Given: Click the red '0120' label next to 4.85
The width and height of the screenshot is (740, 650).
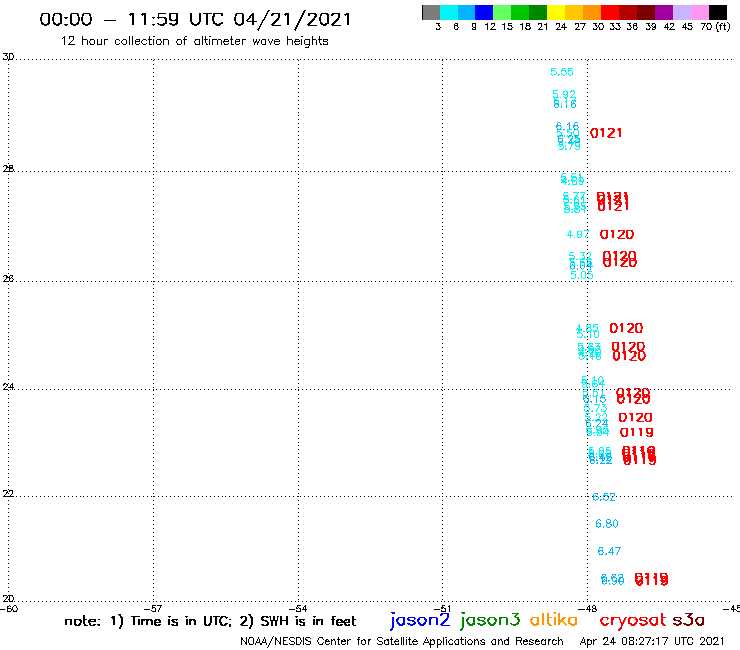Looking at the screenshot, I should 626,328.
